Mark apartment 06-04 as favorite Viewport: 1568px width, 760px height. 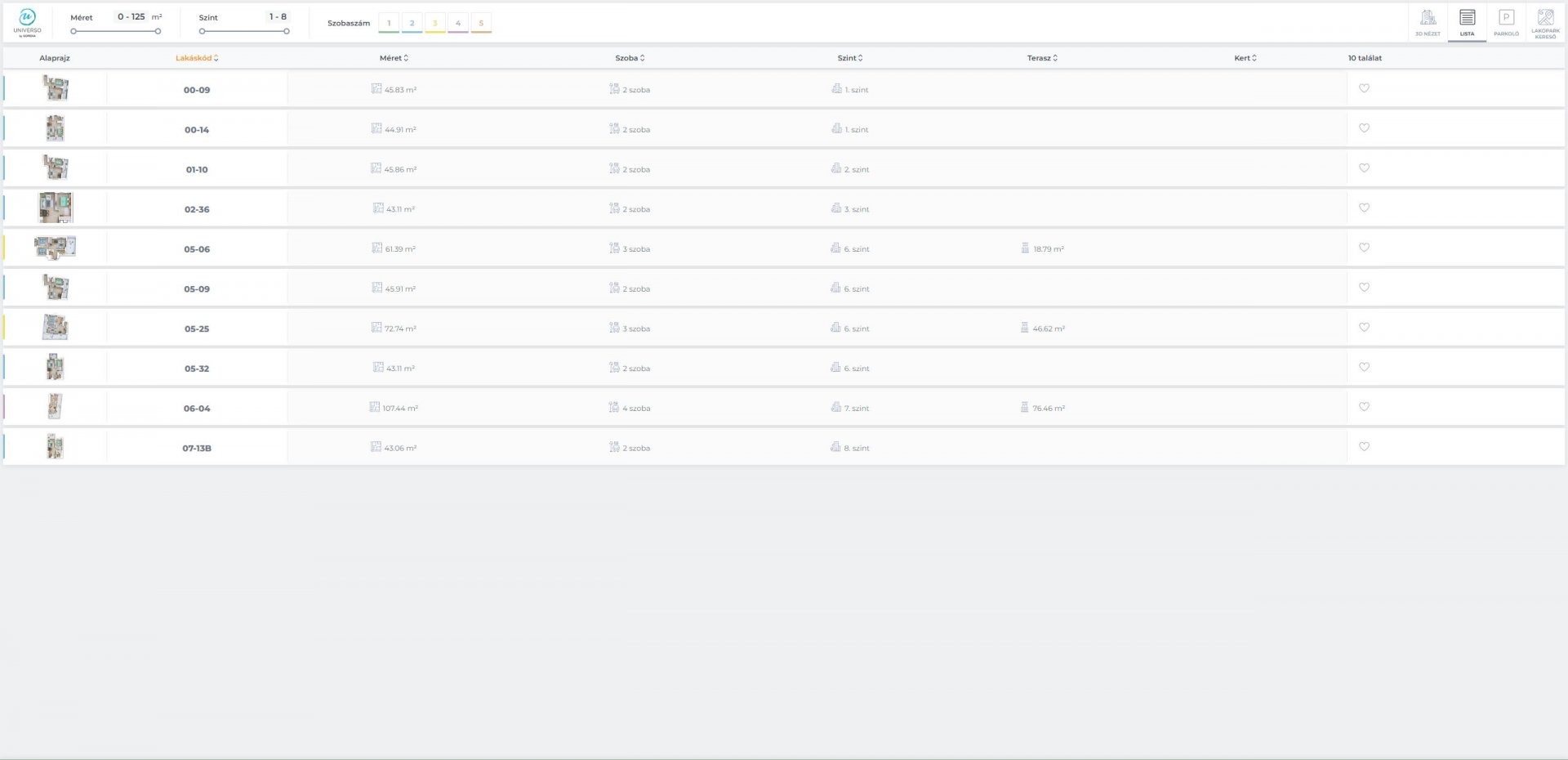tap(1364, 407)
